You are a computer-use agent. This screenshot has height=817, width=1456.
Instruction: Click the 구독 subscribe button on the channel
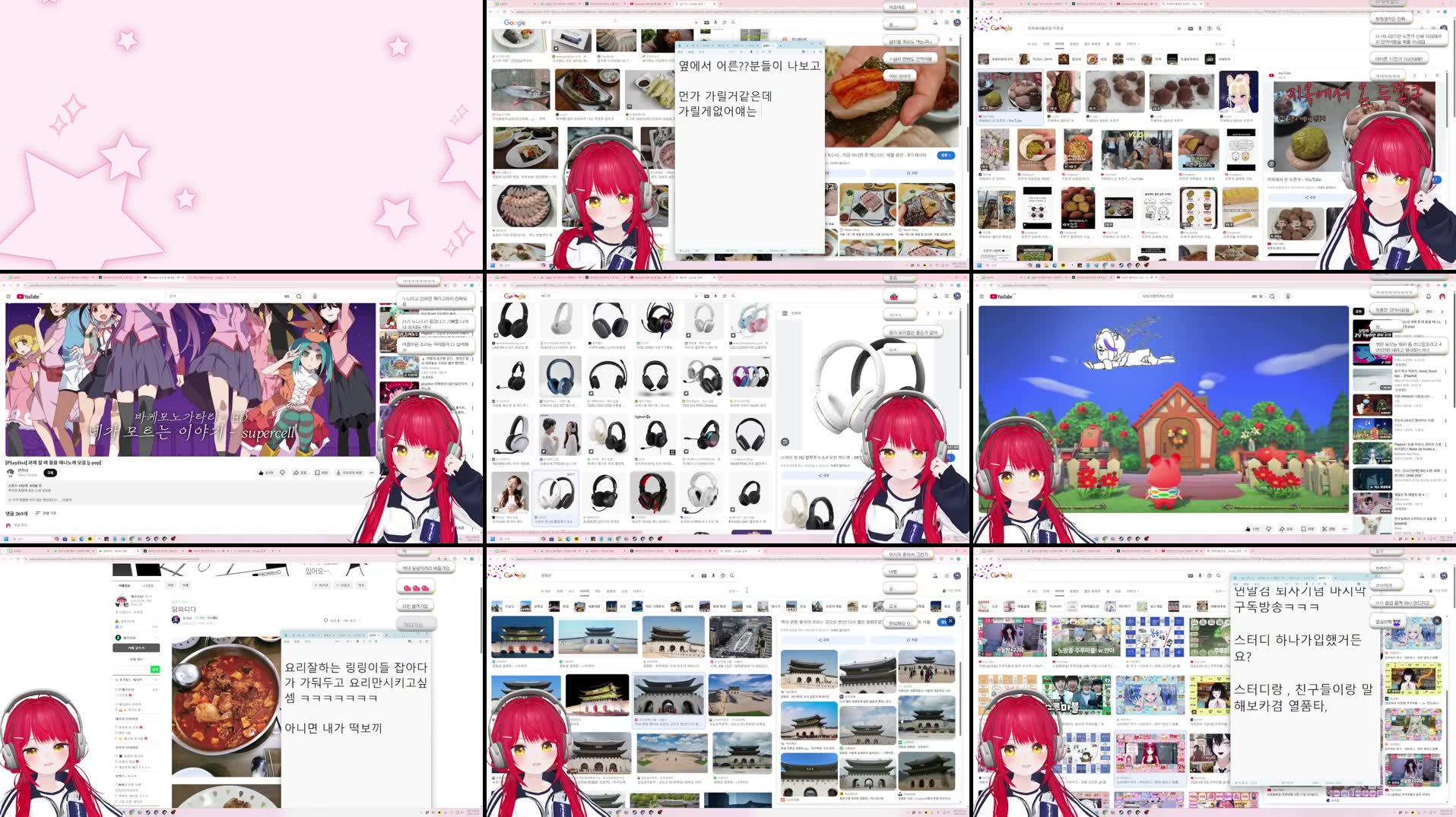pos(50,473)
